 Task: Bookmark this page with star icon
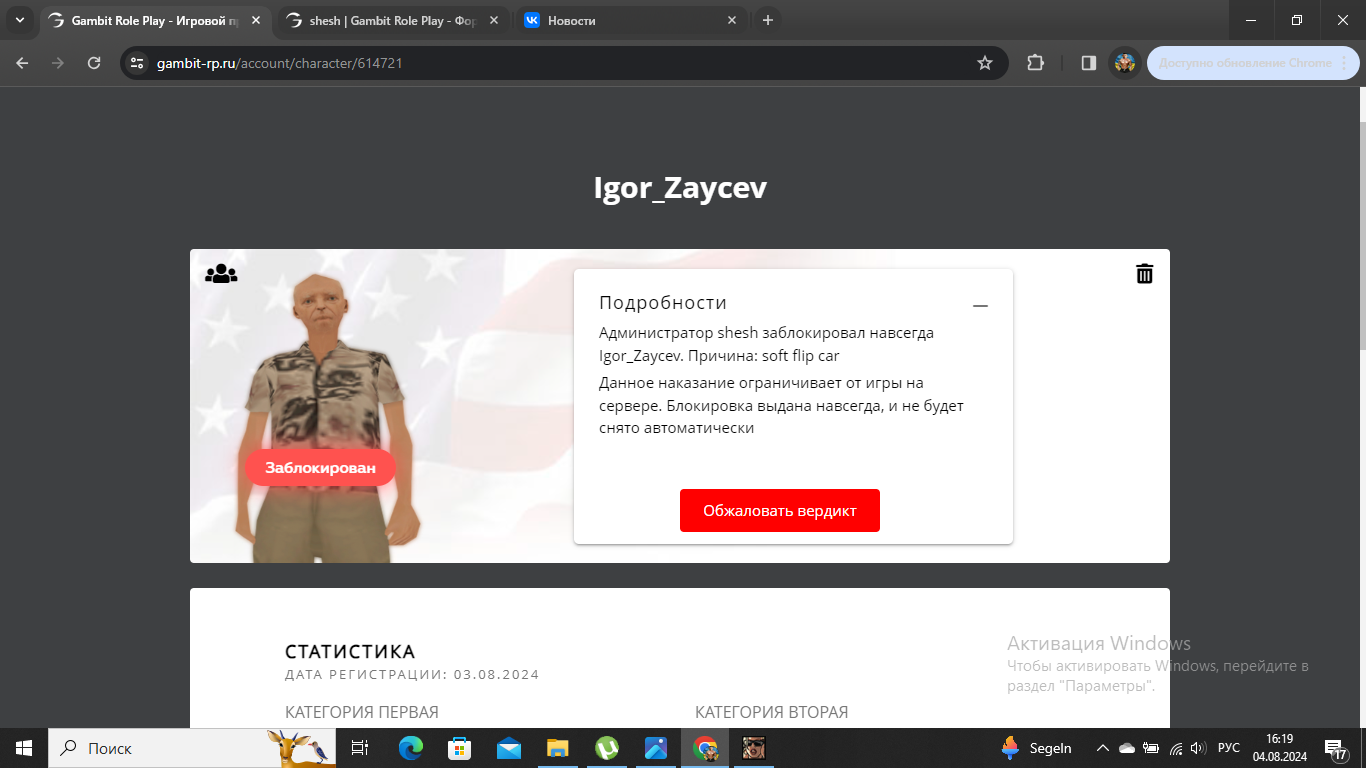click(984, 63)
